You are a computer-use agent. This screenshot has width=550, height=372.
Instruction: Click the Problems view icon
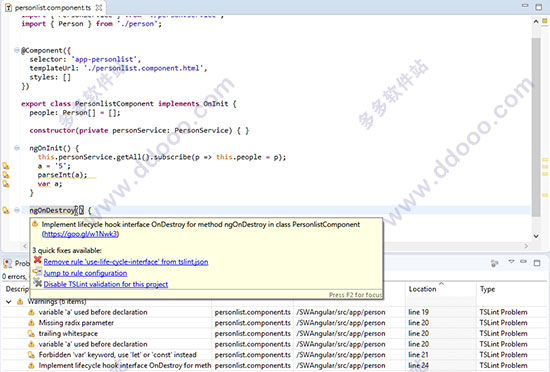(x=7, y=263)
